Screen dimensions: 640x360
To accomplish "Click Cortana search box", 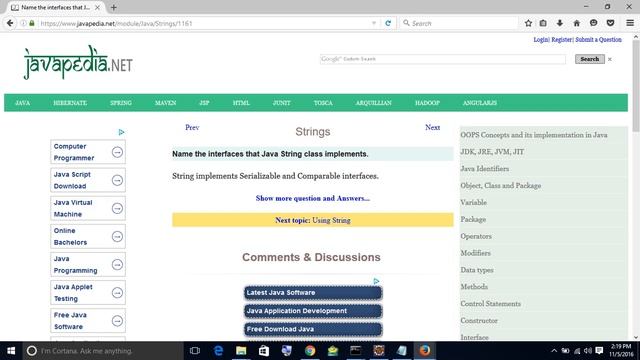I will [x=103, y=351].
